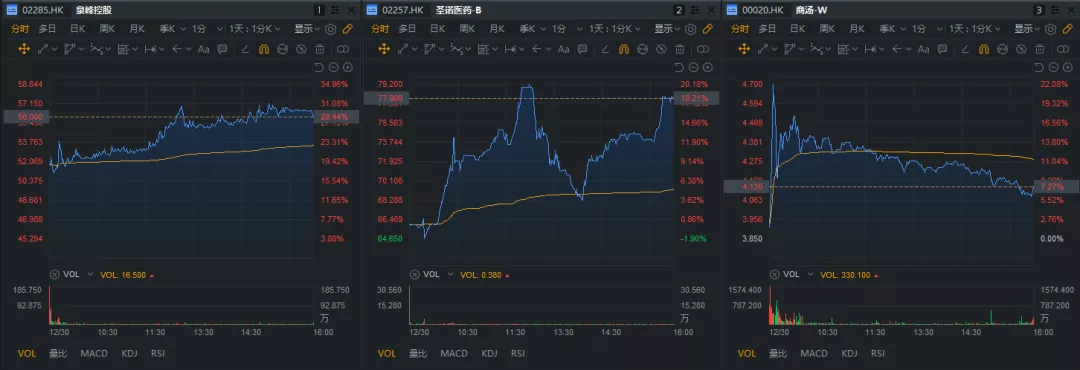Add a comment note in the 02285.HK panel
This screenshot has width=1080, height=370.
click(x=222, y=49)
